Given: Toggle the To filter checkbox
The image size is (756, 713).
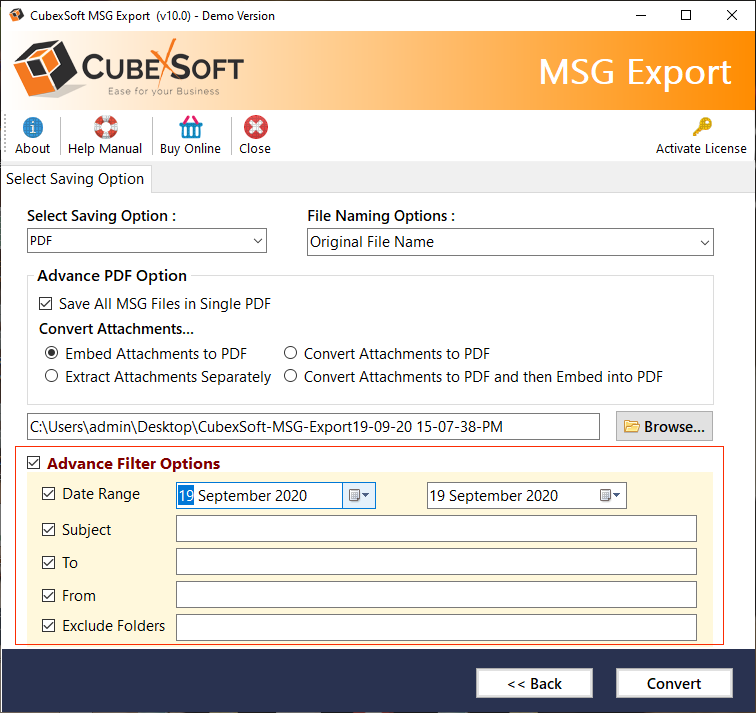Looking at the screenshot, I should coord(49,563).
